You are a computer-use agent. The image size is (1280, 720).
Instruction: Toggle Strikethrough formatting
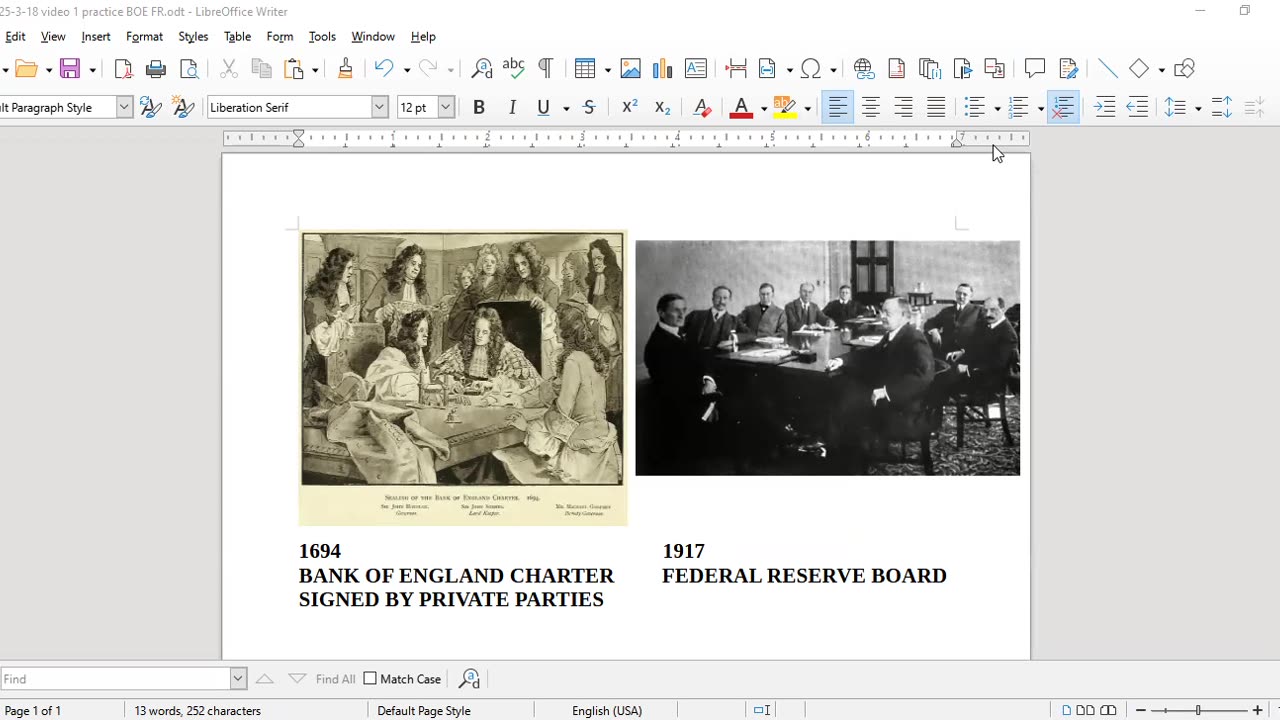coord(589,108)
